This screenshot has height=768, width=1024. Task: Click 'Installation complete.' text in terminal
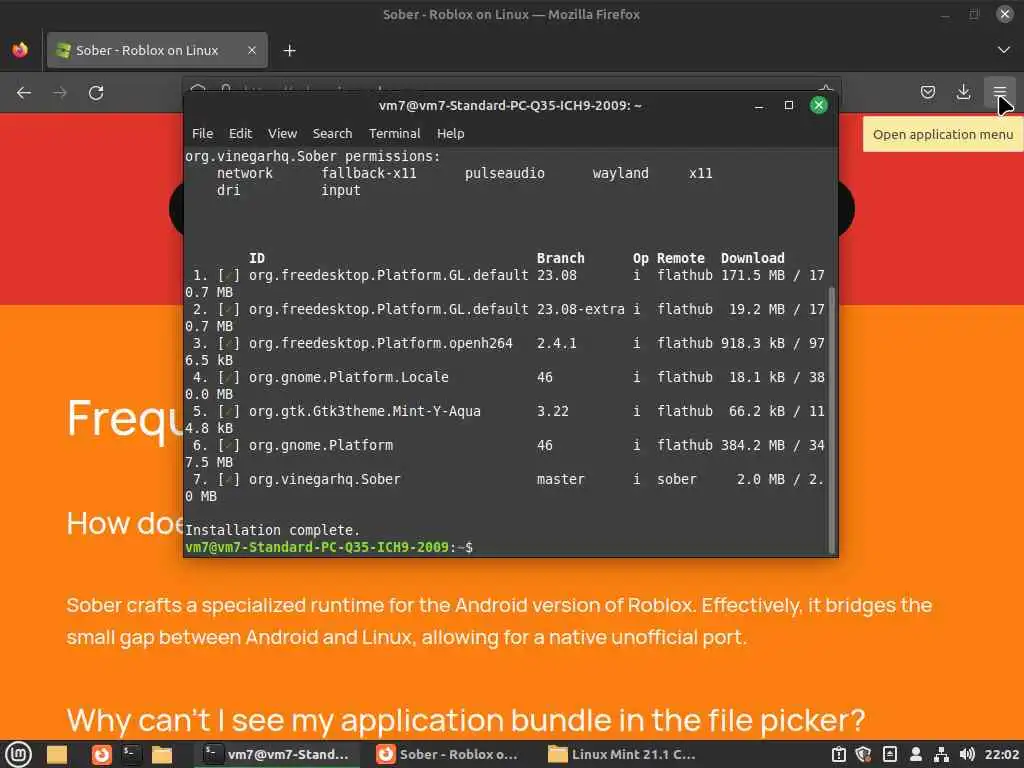pos(272,530)
